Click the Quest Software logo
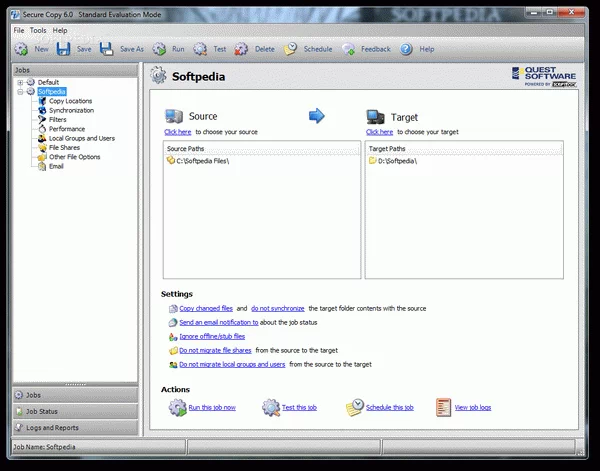 (544, 77)
